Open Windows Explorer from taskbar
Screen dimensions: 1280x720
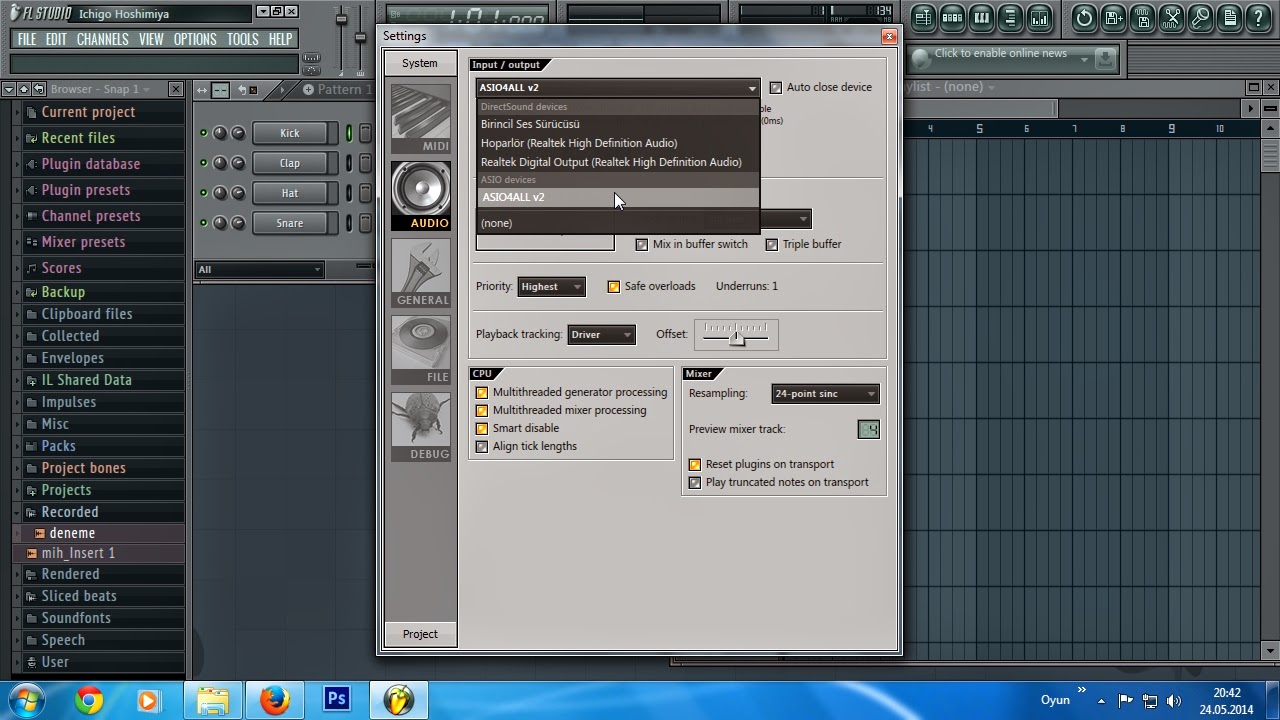point(213,701)
